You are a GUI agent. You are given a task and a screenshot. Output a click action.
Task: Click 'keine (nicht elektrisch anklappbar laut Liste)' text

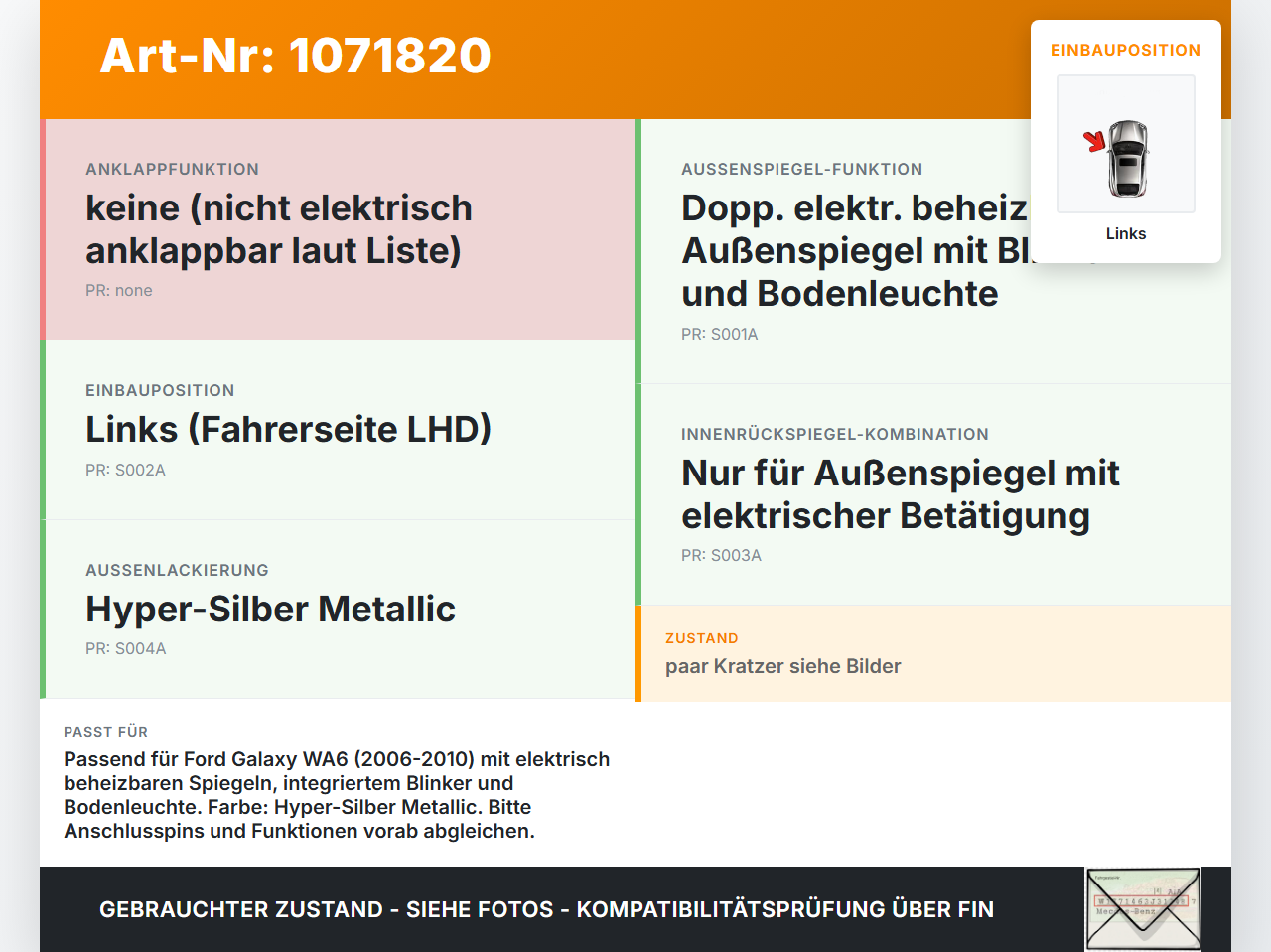[279, 229]
